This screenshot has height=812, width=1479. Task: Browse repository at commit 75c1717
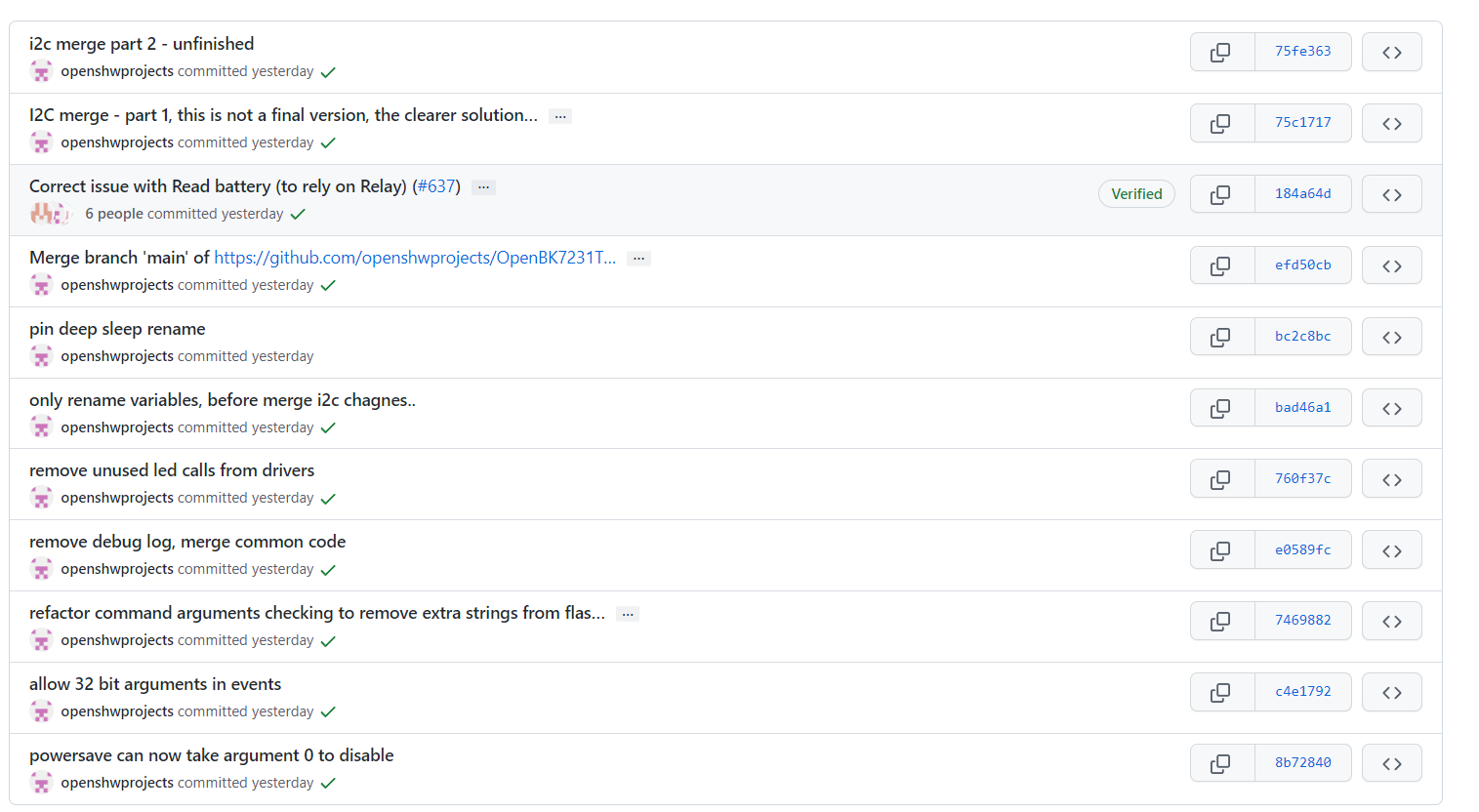(1391, 123)
